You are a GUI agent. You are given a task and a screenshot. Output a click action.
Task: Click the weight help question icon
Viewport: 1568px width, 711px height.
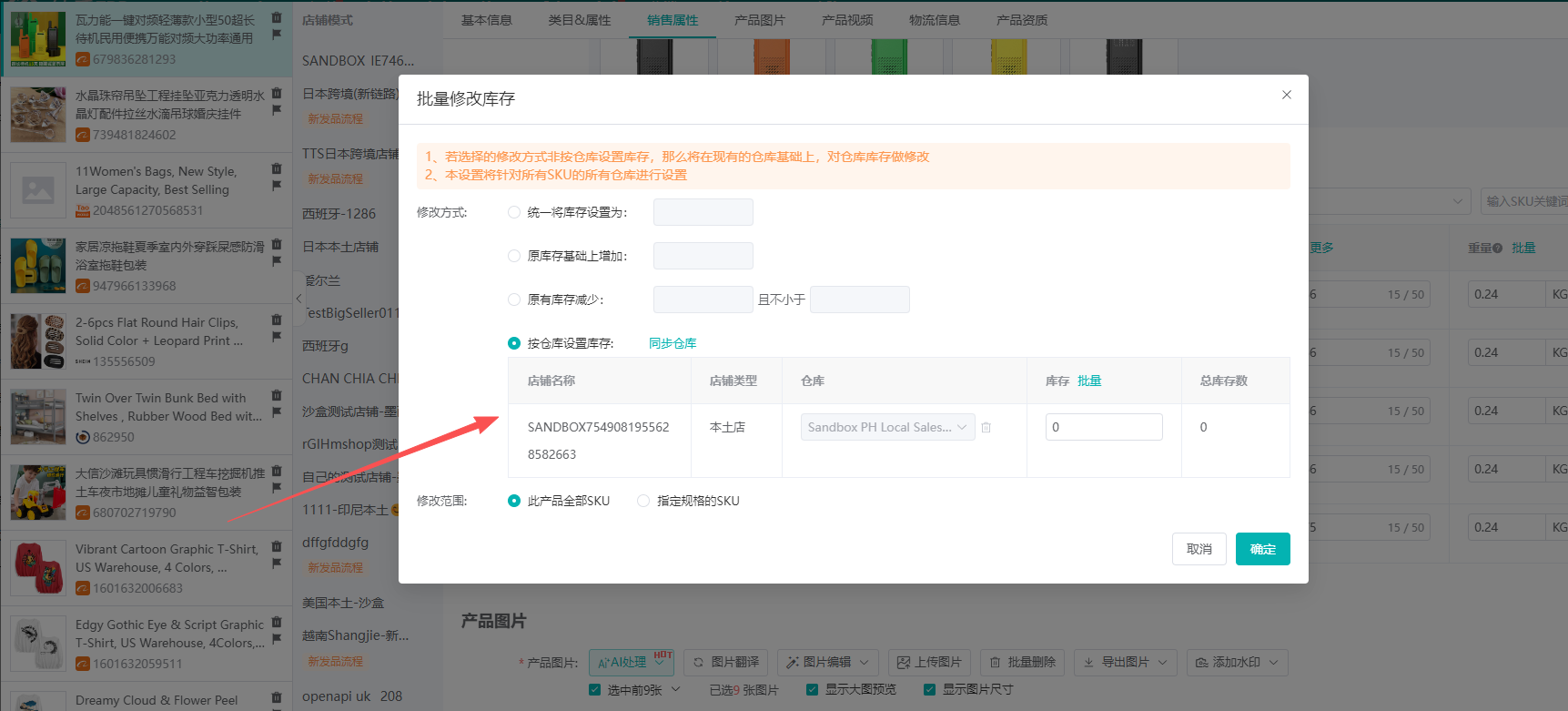tap(1497, 248)
